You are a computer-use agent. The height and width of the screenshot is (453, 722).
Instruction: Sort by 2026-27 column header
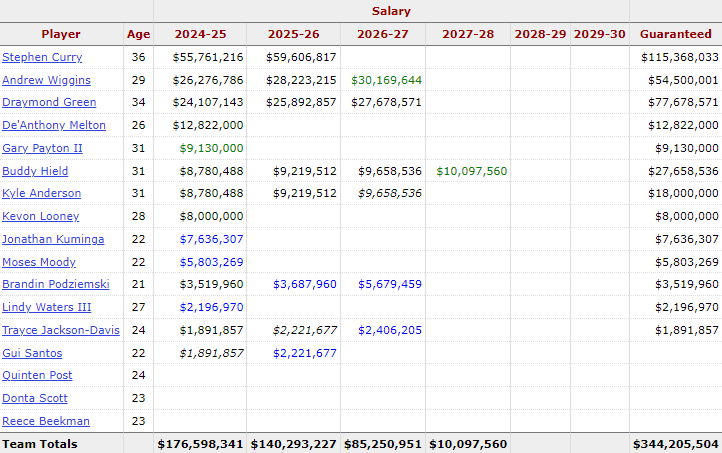(x=383, y=34)
